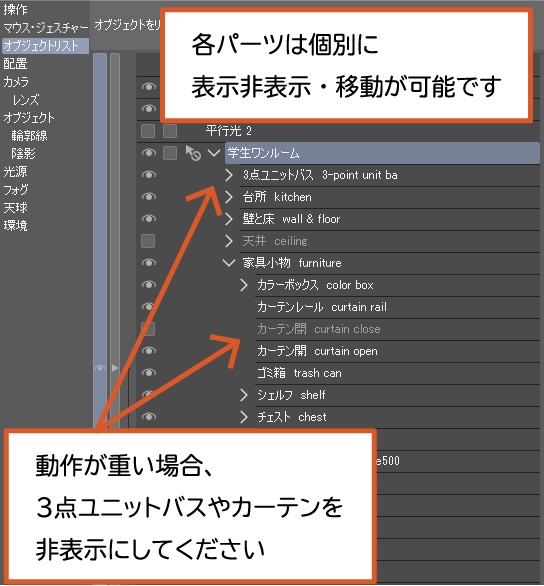Select the チェスト chest row
Viewport: 544px width, 586px height.
point(397,417)
